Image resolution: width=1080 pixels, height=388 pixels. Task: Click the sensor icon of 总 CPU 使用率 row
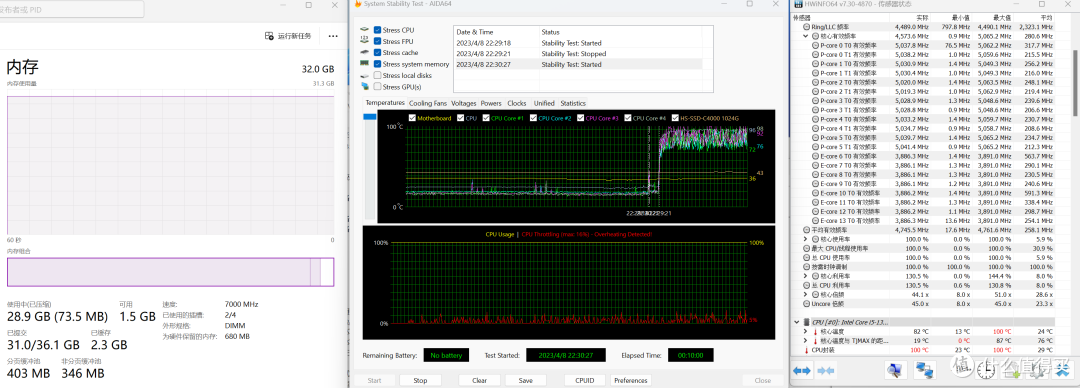point(807,257)
